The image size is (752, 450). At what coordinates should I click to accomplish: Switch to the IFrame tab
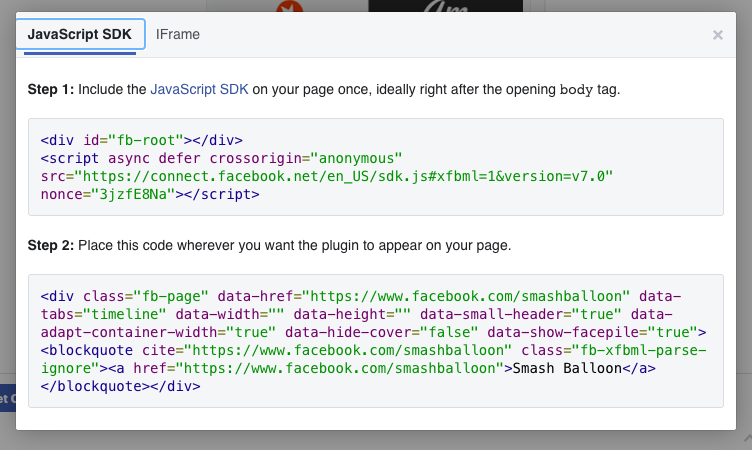coord(178,34)
